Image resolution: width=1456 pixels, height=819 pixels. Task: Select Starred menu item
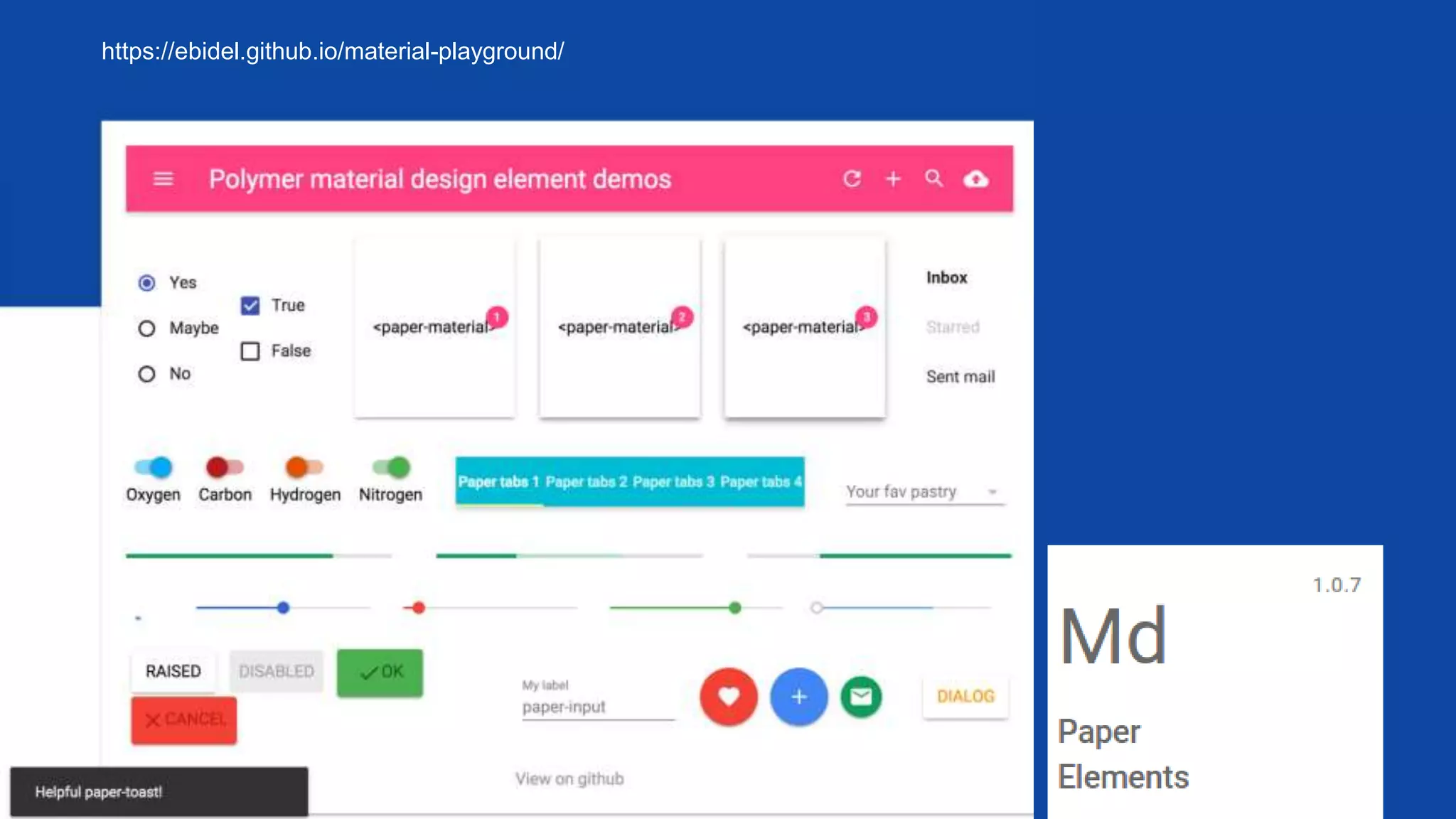953,327
